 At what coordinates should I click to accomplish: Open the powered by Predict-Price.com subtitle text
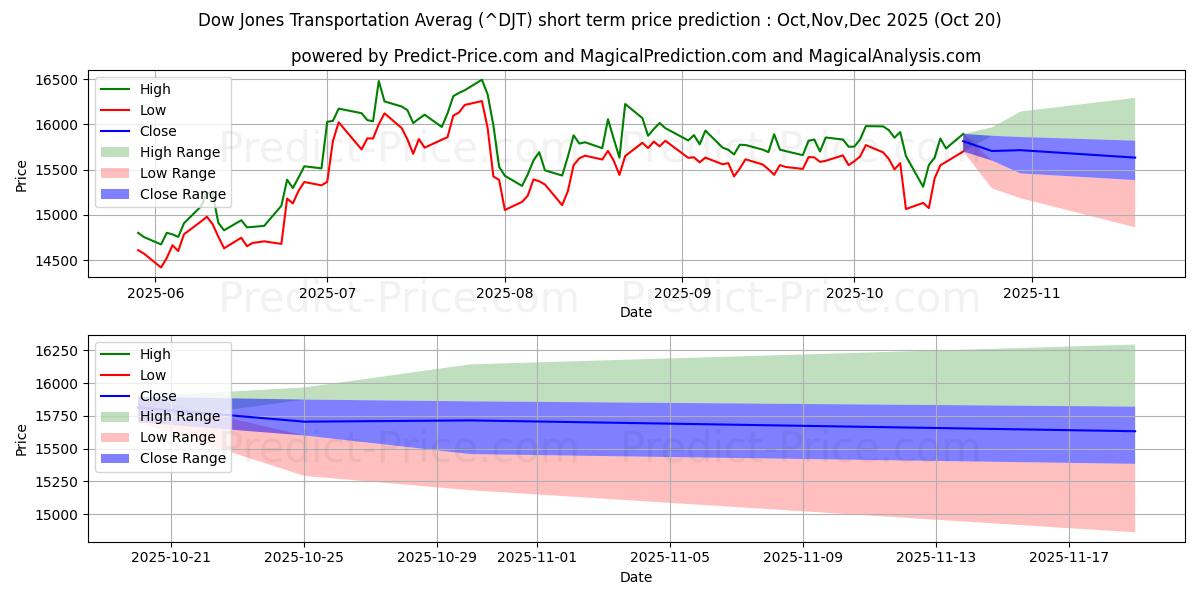click(x=636, y=56)
